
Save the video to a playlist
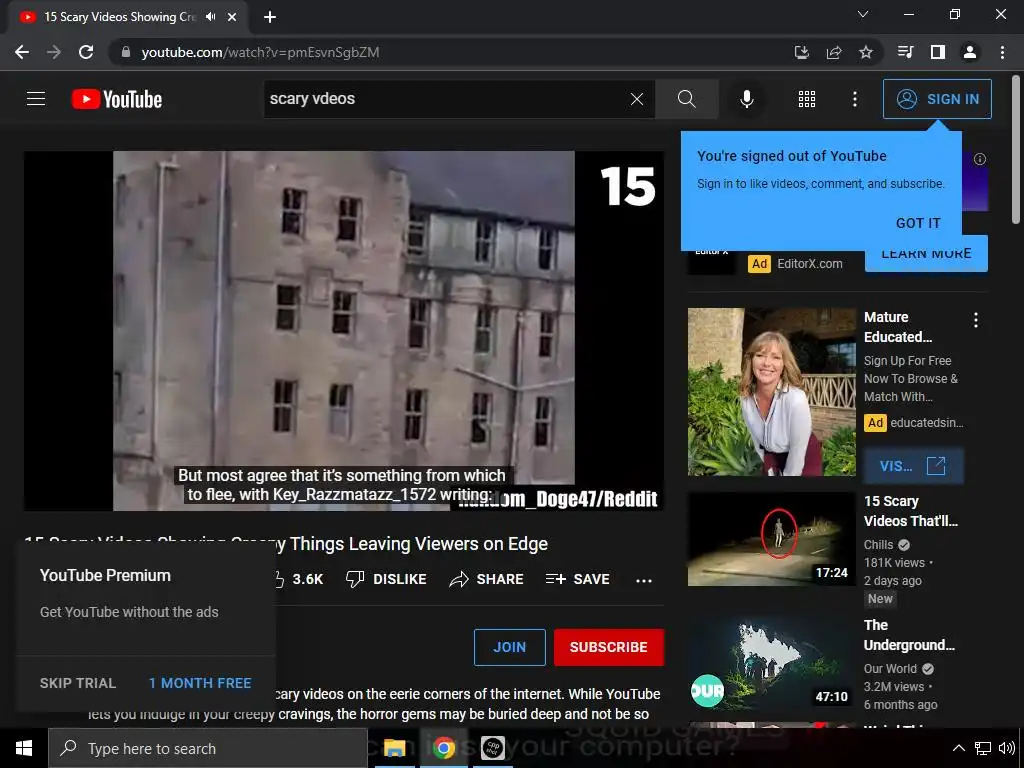[x=577, y=579]
